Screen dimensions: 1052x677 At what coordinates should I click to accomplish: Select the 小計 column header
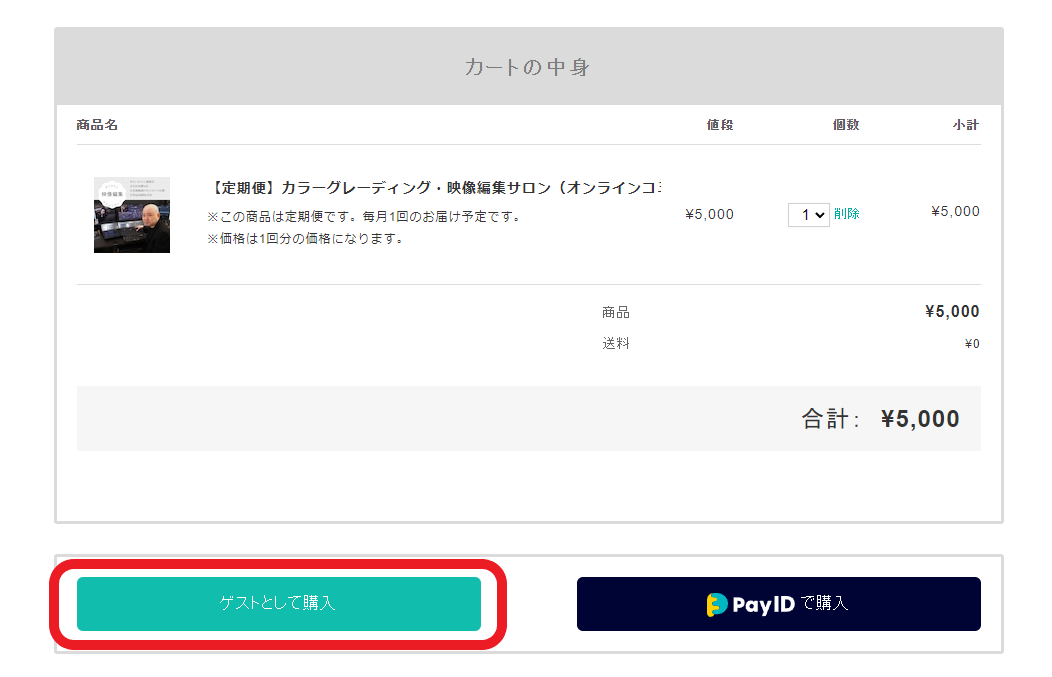click(966, 125)
